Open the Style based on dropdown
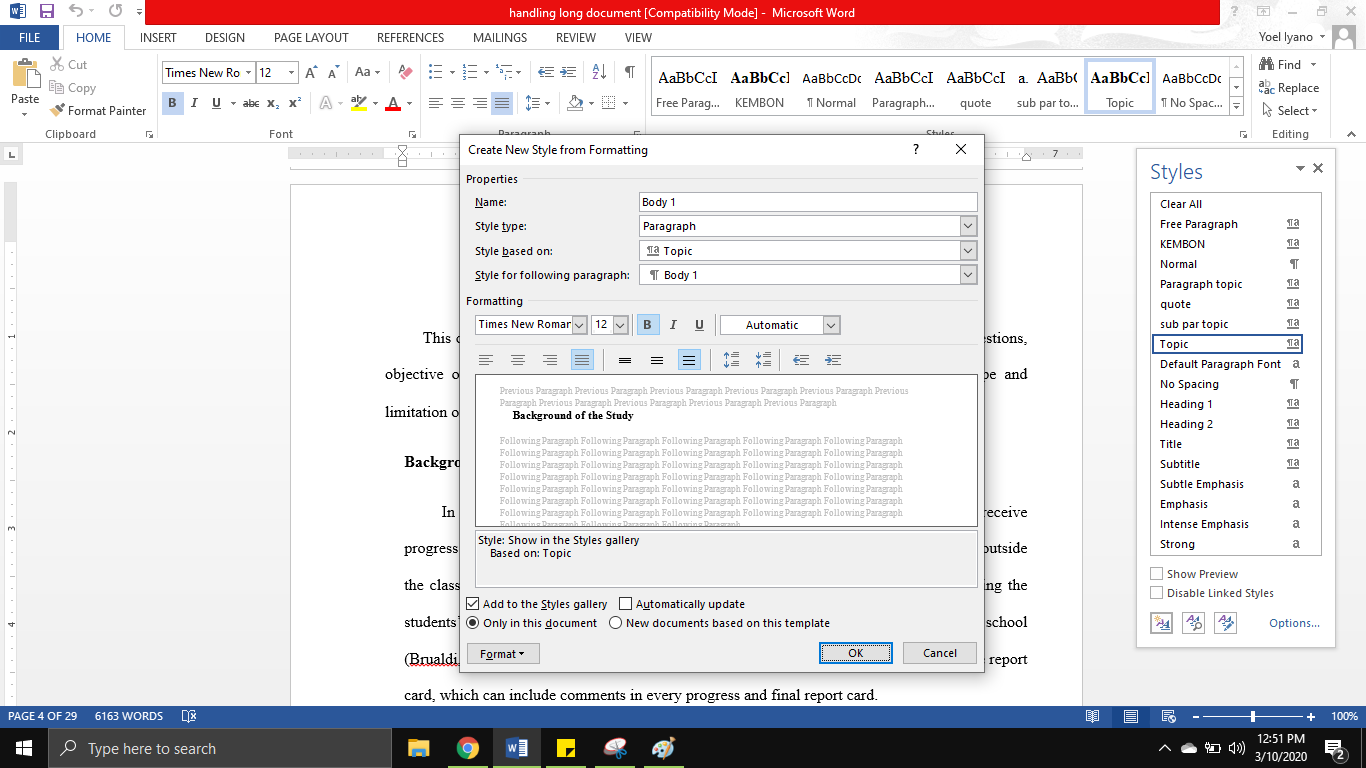1366x768 pixels. (x=966, y=250)
